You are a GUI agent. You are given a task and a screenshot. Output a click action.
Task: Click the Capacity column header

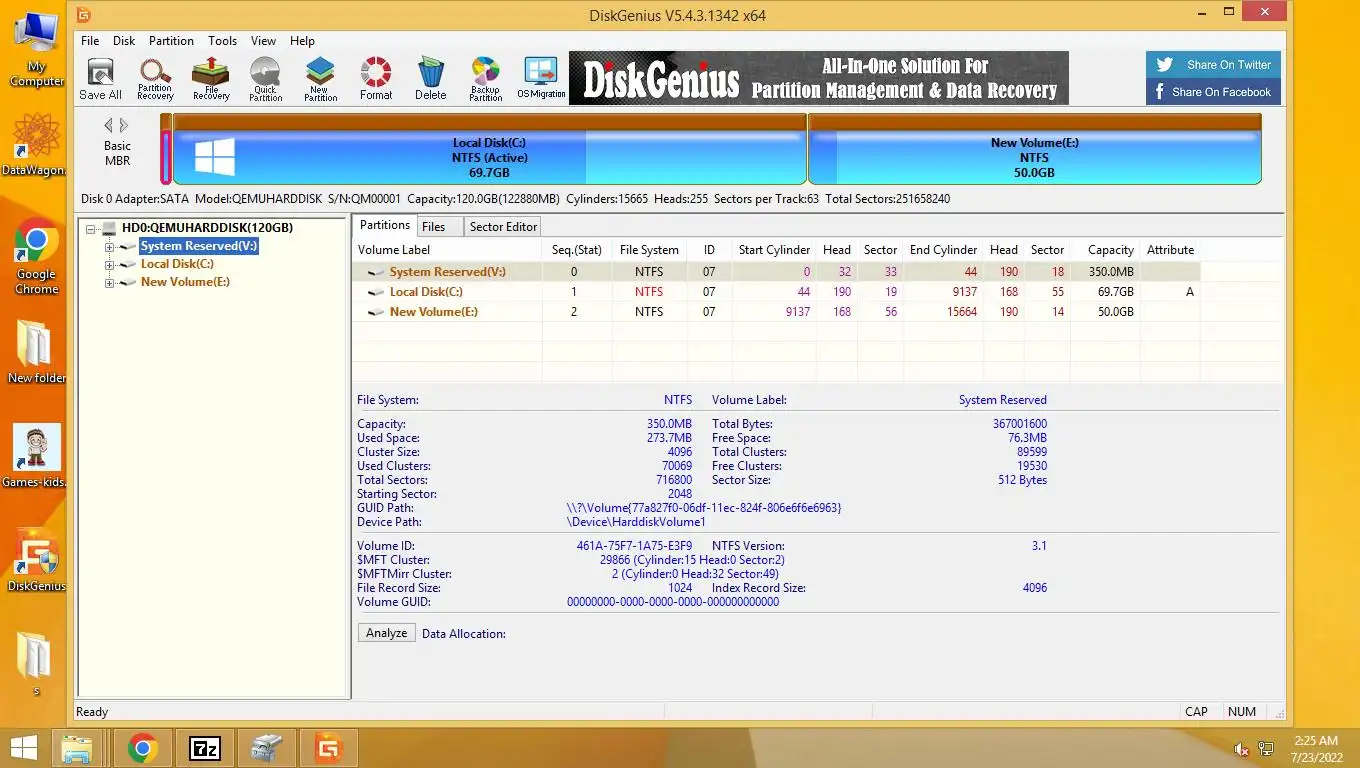pos(1105,250)
